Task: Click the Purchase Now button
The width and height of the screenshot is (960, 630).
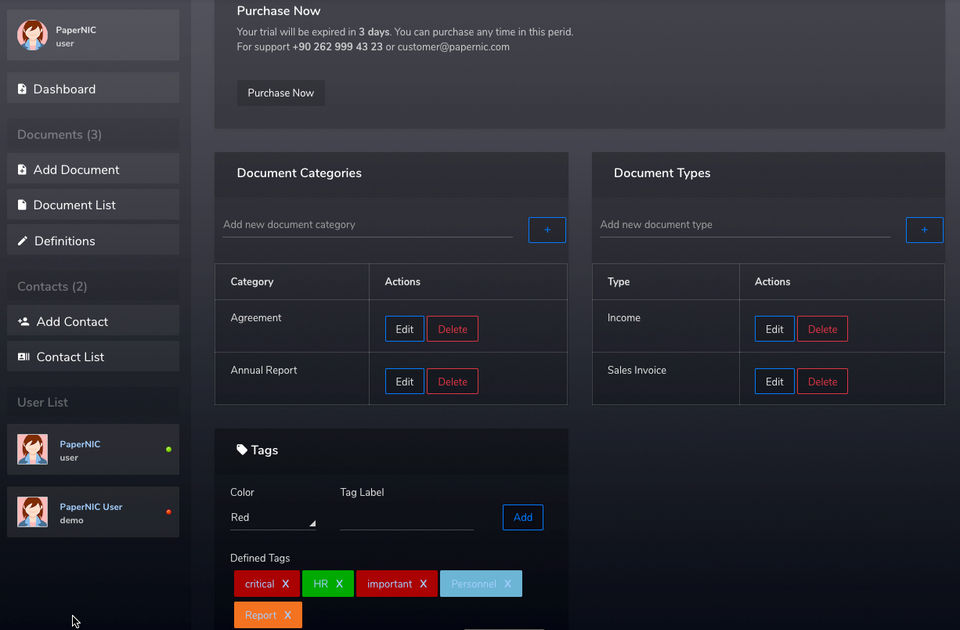Action: [x=280, y=93]
